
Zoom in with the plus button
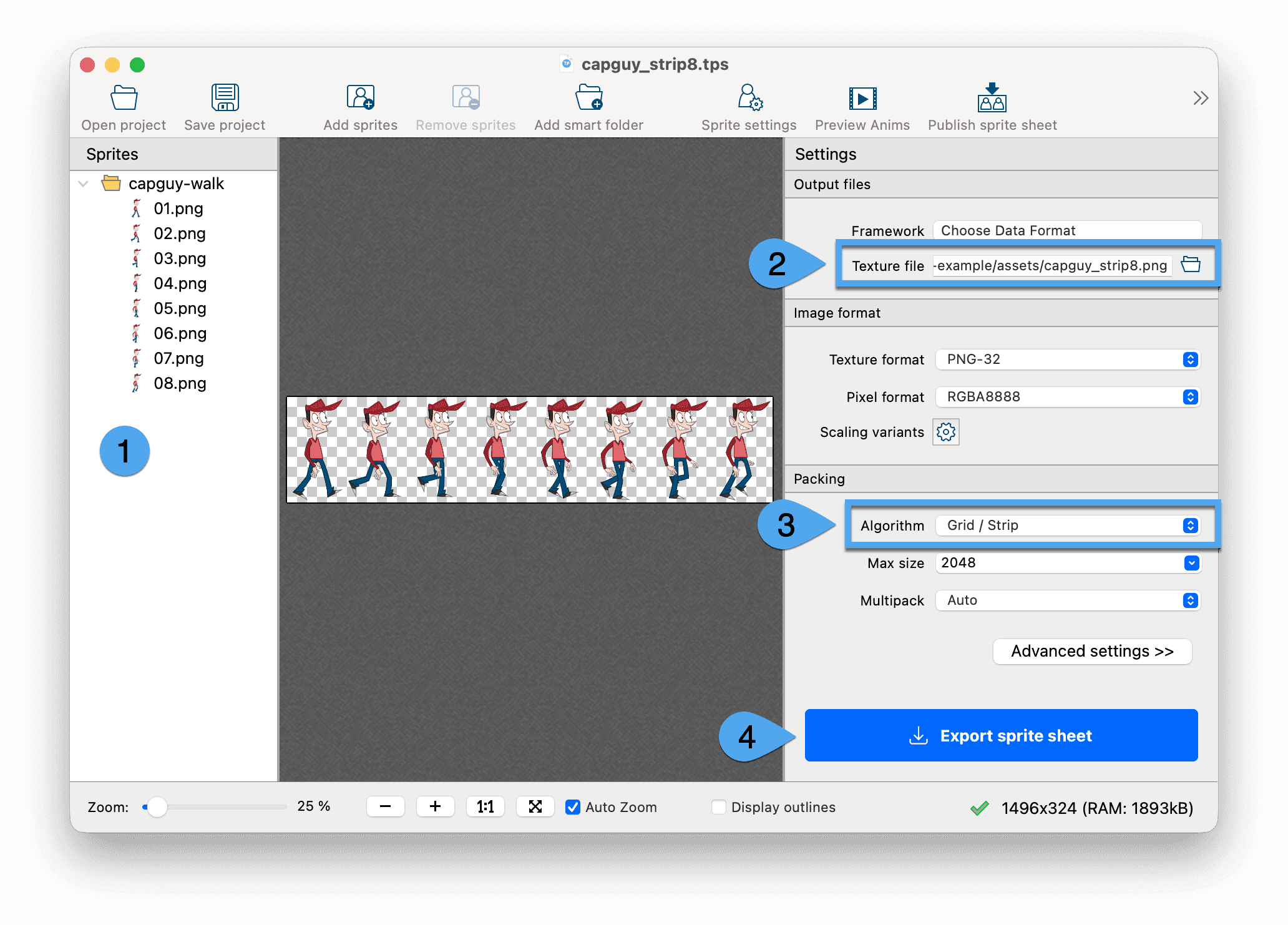[435, 806]
